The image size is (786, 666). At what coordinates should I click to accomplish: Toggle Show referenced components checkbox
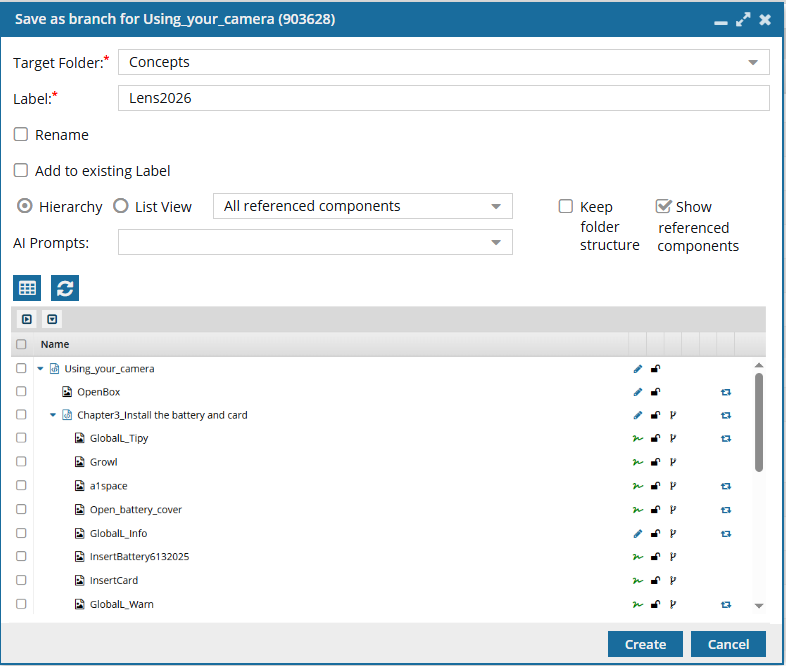(663, 206)
